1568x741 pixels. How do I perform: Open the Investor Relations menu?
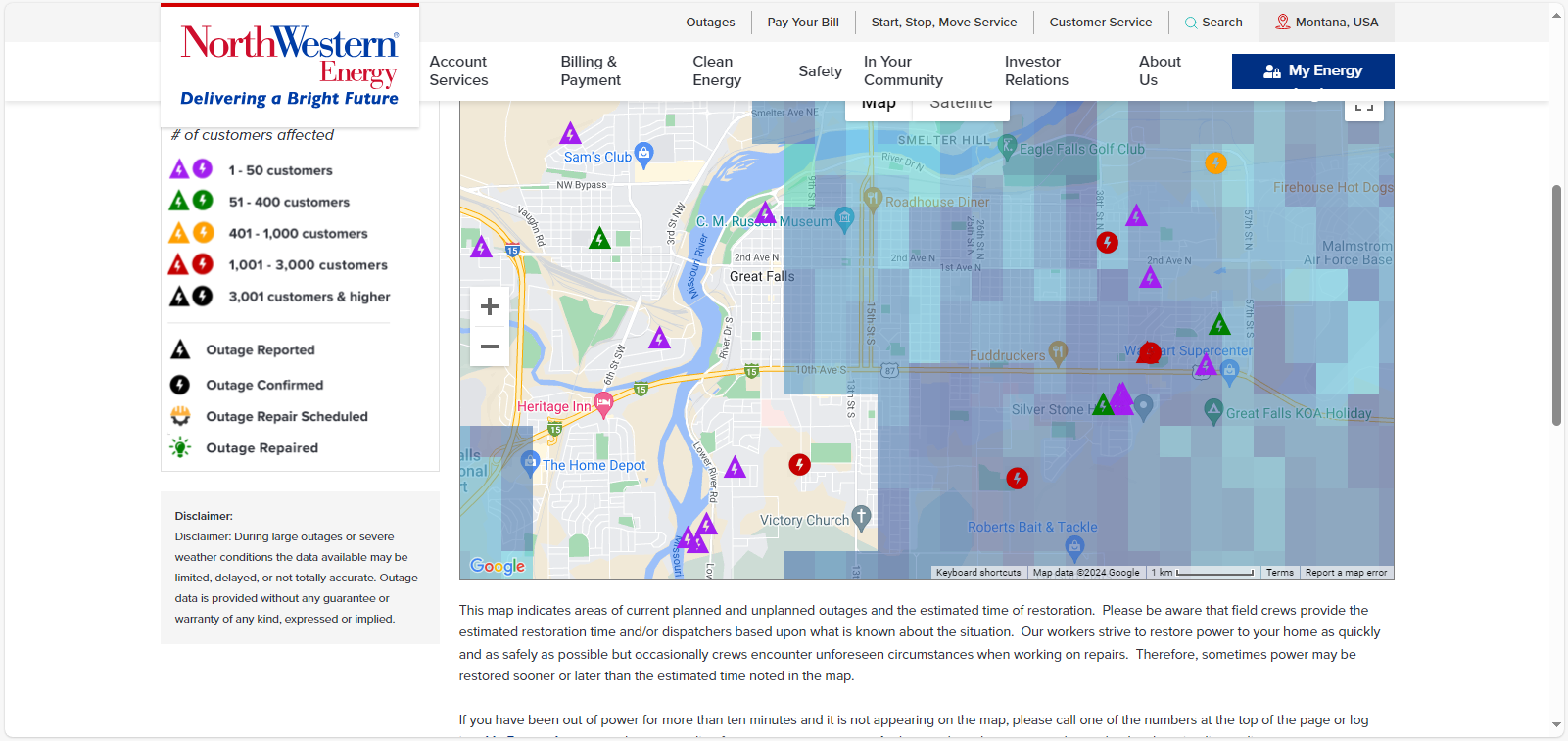click(1036, 70)
